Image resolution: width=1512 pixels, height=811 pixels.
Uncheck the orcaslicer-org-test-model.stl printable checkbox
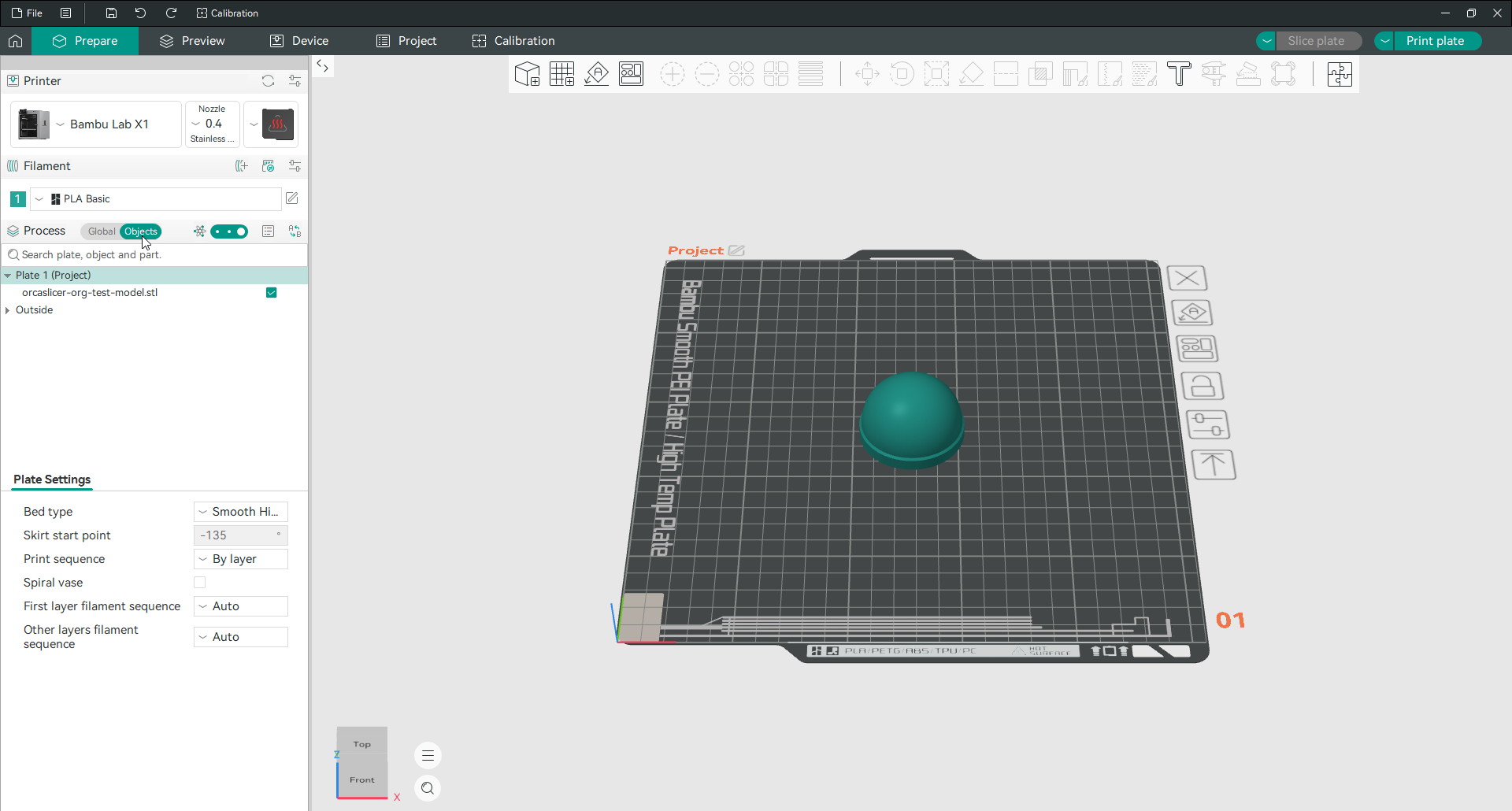point(271,293)
